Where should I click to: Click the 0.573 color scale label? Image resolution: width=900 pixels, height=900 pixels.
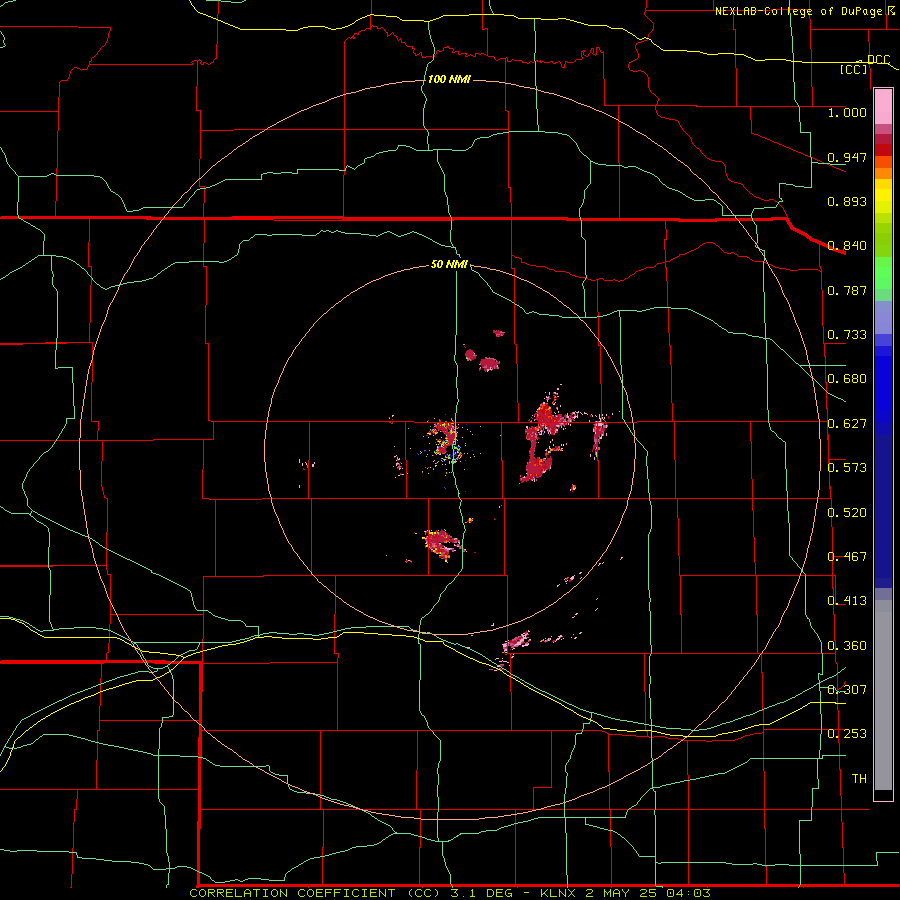(847, 468)
